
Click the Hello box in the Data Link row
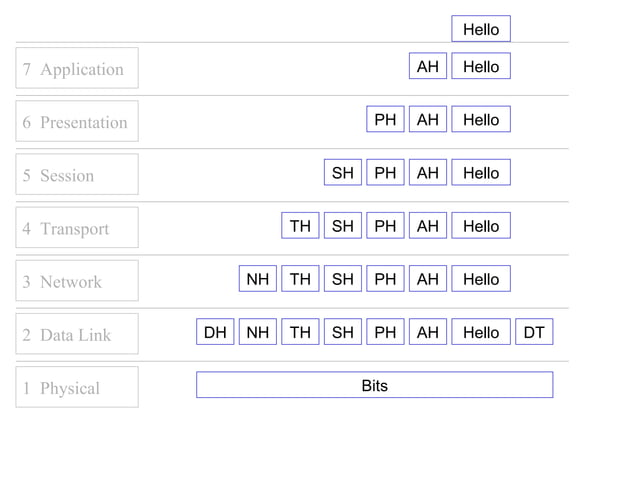481,332
